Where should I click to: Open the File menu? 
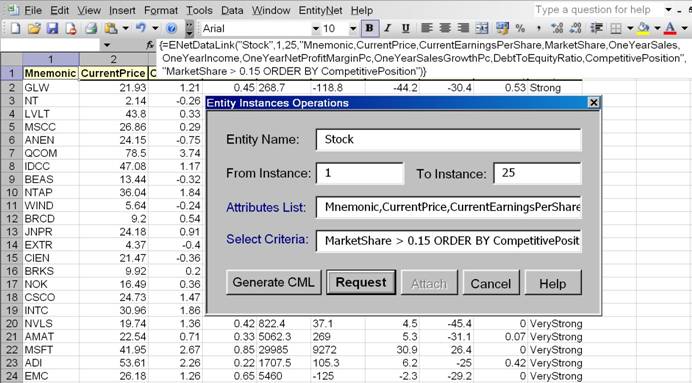coord(33,10)
